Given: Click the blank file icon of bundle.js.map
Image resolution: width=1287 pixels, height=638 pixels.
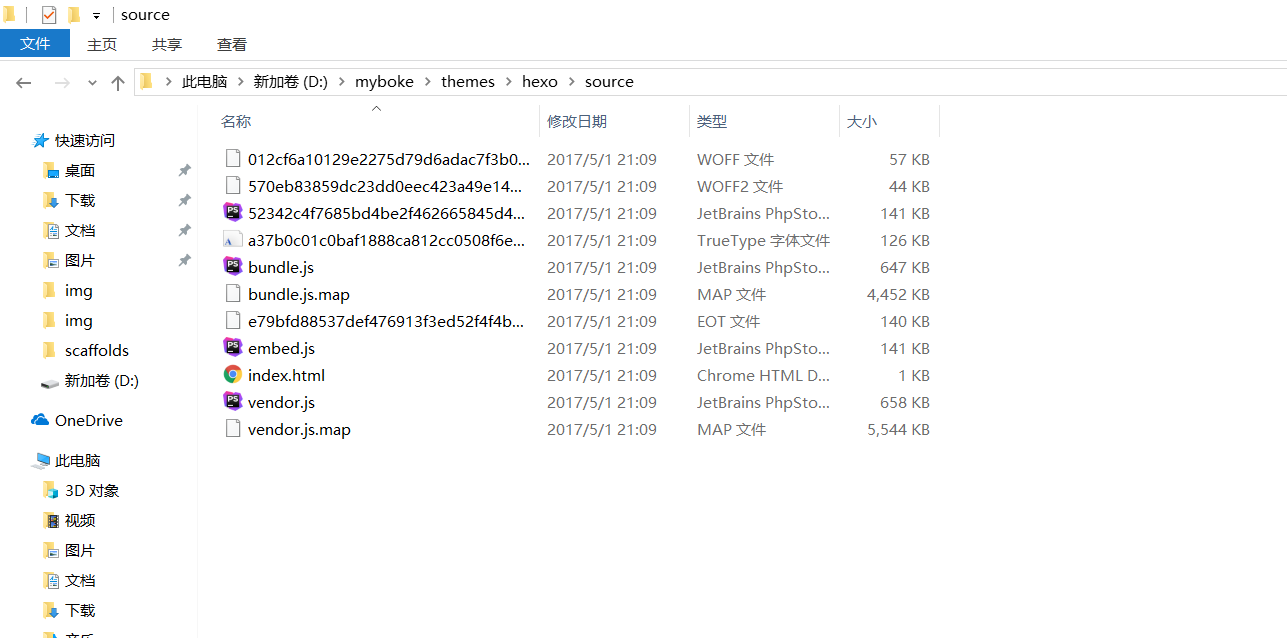Looking at the screenshot, I should pos(233,294).
